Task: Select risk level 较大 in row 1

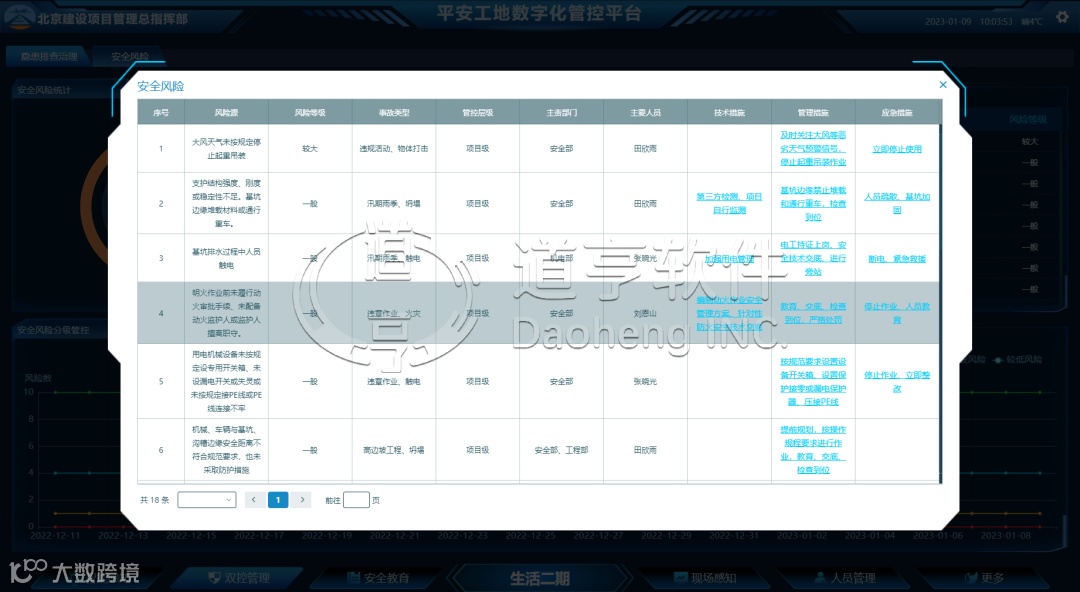Action: click(310, 148)
